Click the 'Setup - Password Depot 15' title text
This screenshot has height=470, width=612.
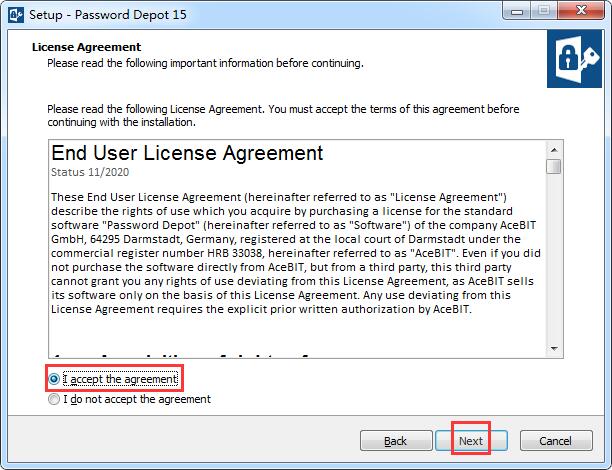coord(108,15)
